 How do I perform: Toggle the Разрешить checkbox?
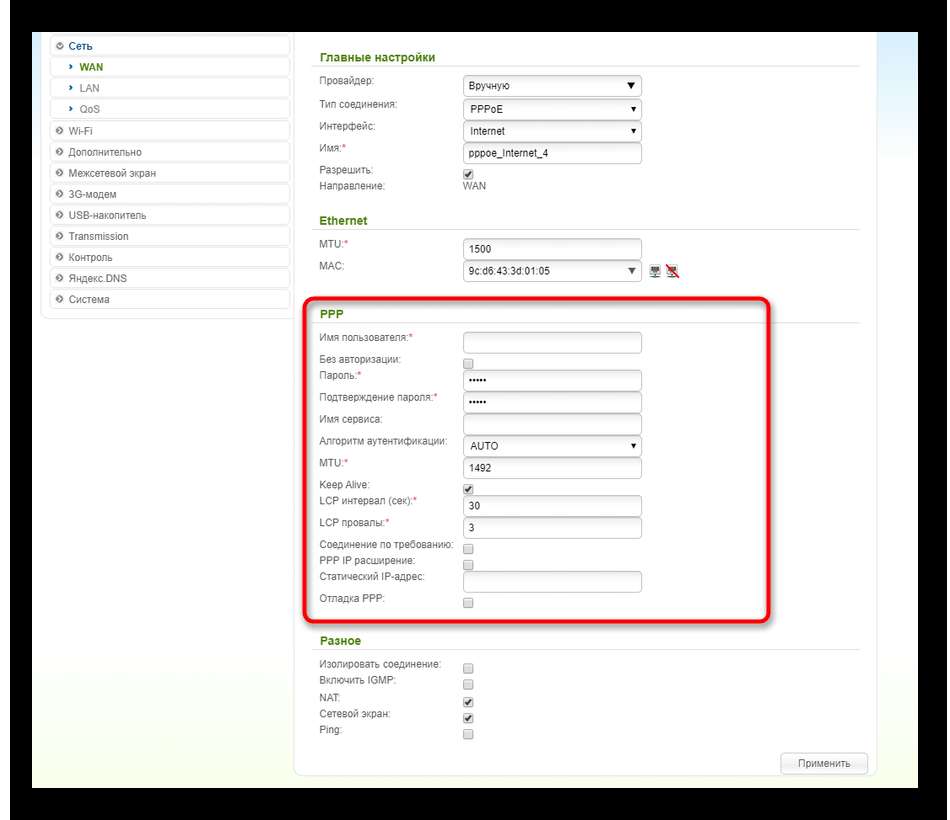tap(468, 175)
